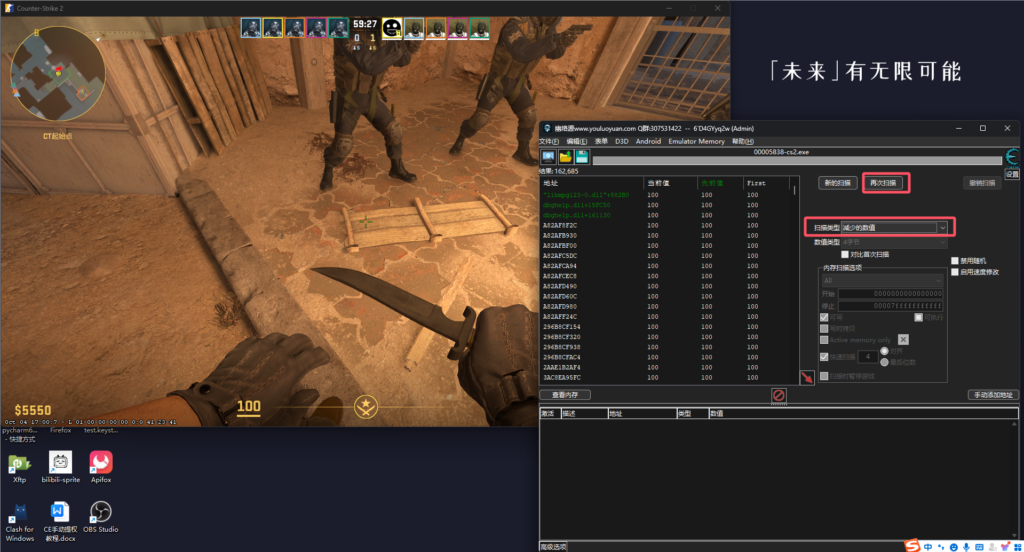The width and height of the screenshot is (1024, 552).
Task: Click the Counter-Strike 2 title bar icon
Action: 8,8
